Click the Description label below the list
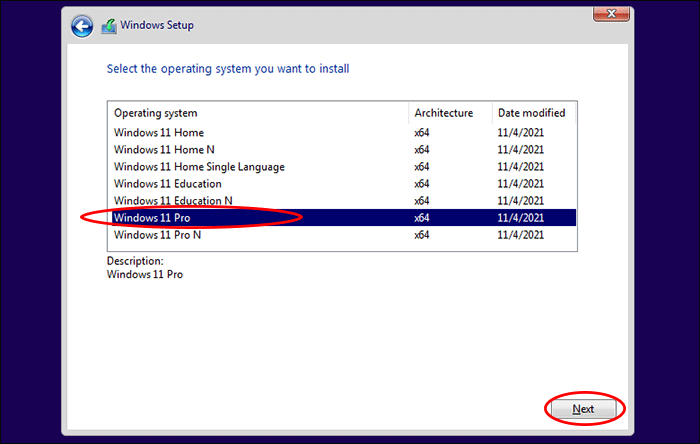 tap(135, 261)
